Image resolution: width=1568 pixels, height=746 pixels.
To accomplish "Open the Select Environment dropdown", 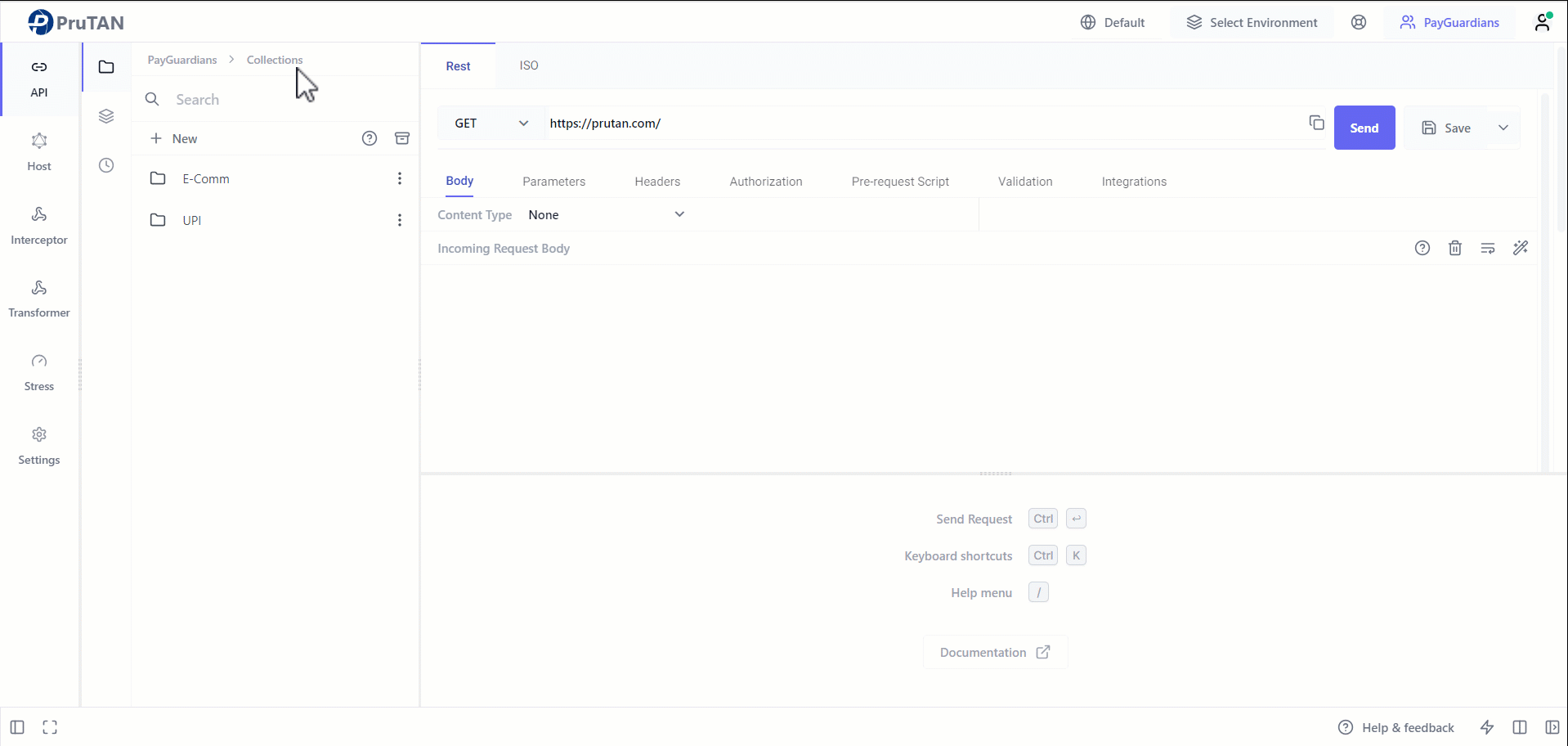I will [1252, 22].
